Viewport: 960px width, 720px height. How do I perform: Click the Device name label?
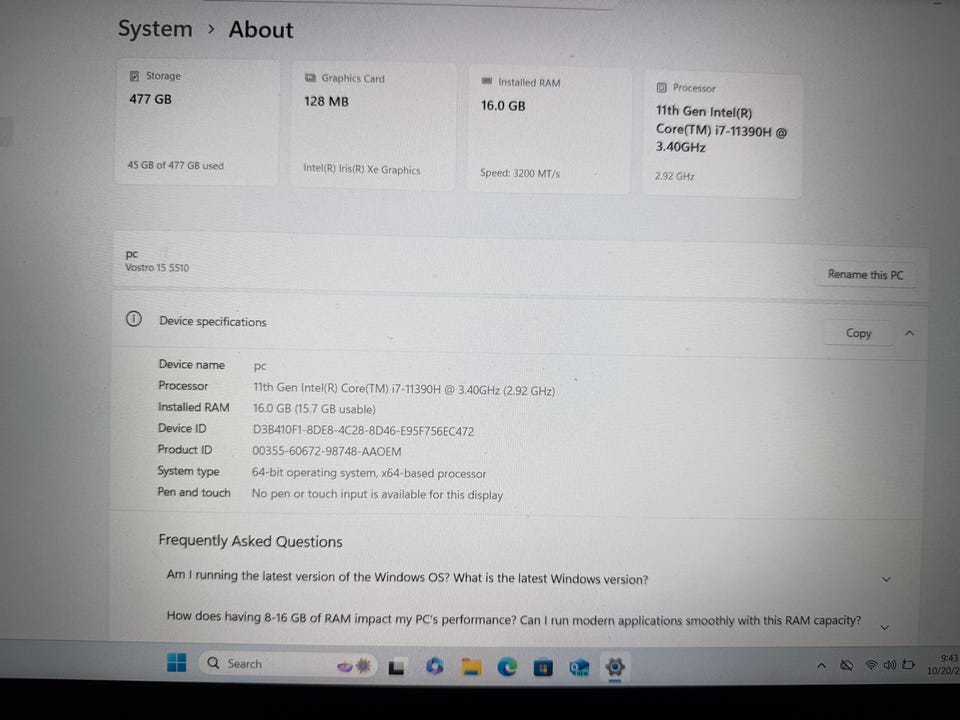192,364
